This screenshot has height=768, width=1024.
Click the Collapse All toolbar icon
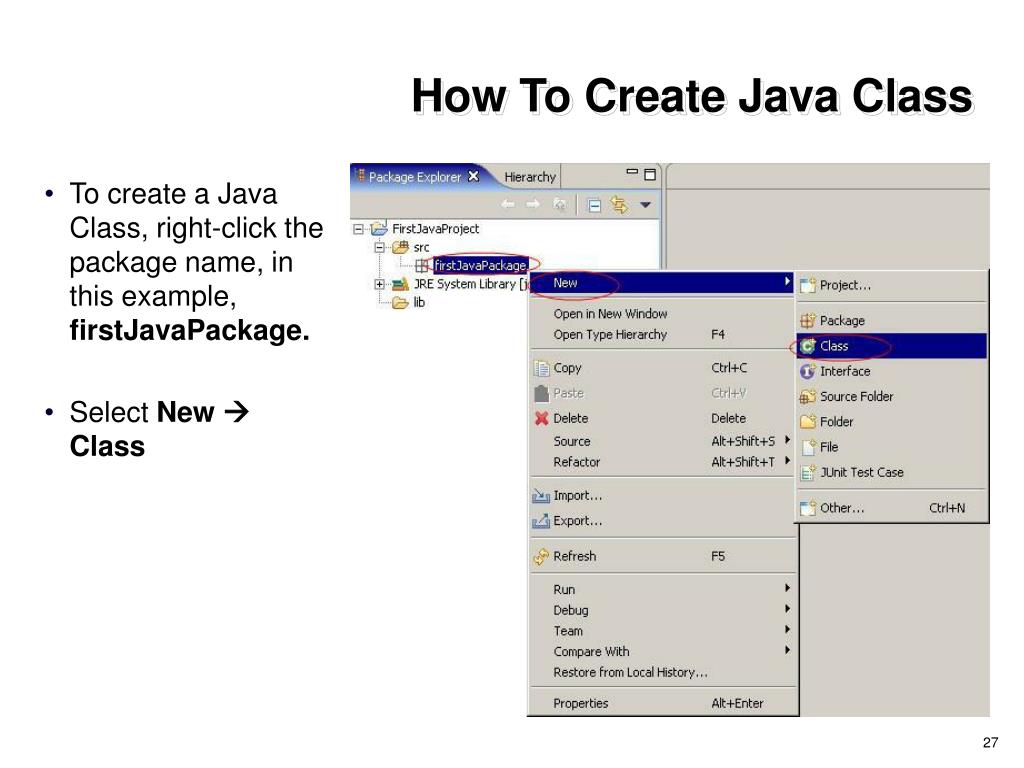(x=594, y=206)
